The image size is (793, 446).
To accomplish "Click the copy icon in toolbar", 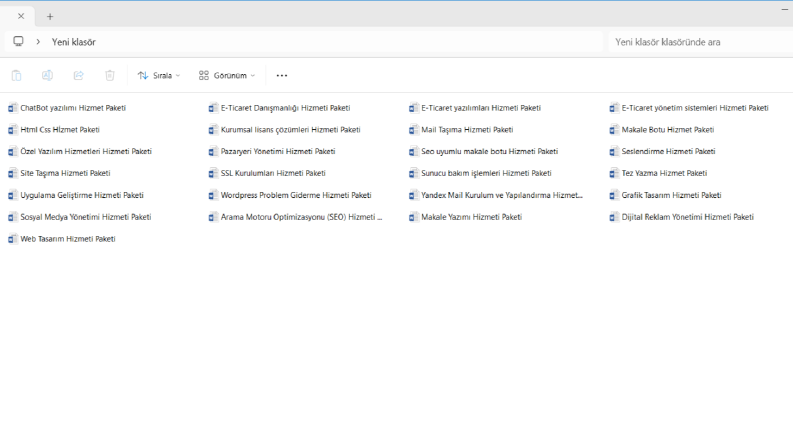I will click(x=16, y=75).
